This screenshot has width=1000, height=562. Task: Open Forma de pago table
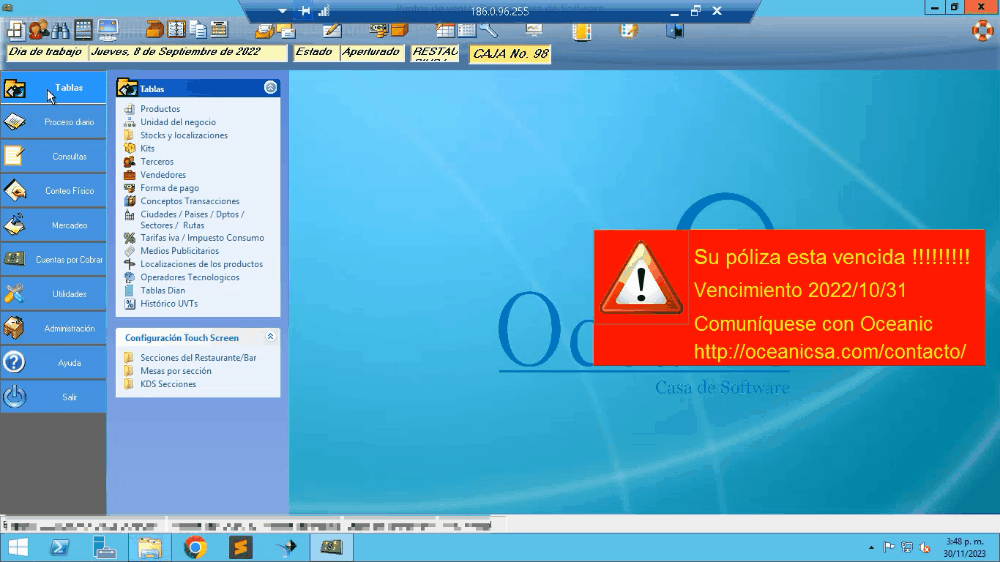169,188
